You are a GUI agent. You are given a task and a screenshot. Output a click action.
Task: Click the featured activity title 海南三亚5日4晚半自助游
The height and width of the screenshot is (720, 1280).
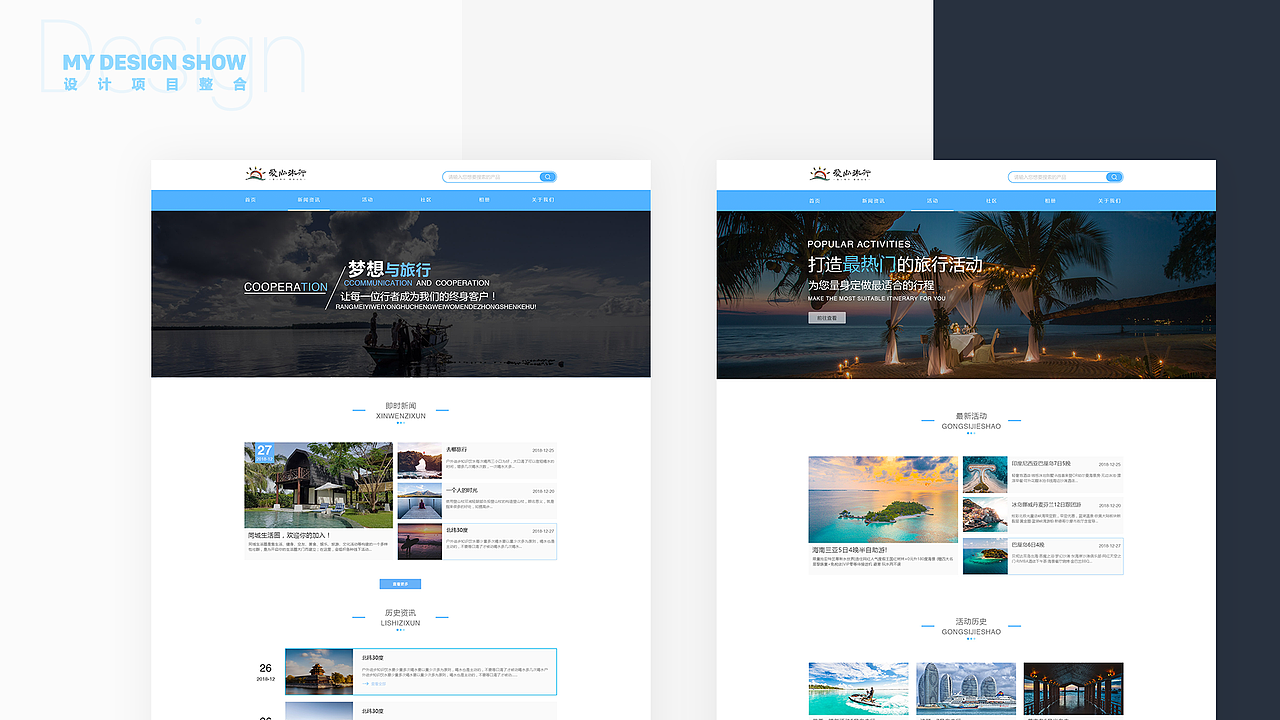coord(849,549)
